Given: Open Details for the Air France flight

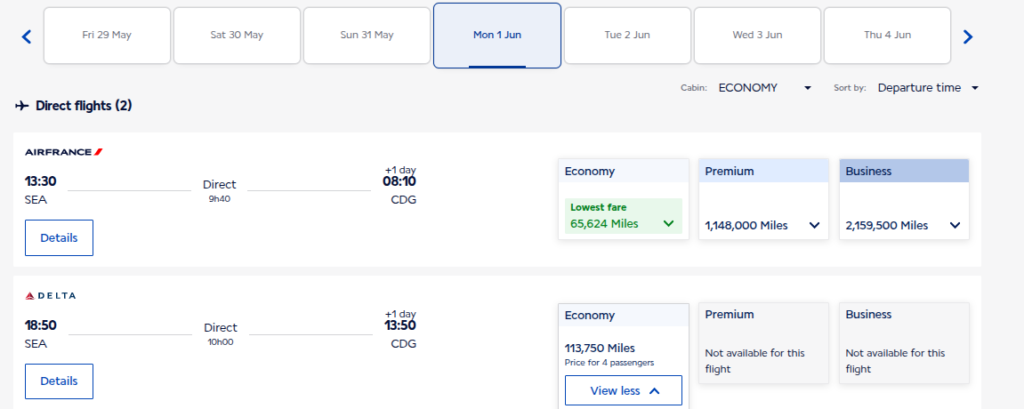Looking at the screenshot, I should pos(59,238).
